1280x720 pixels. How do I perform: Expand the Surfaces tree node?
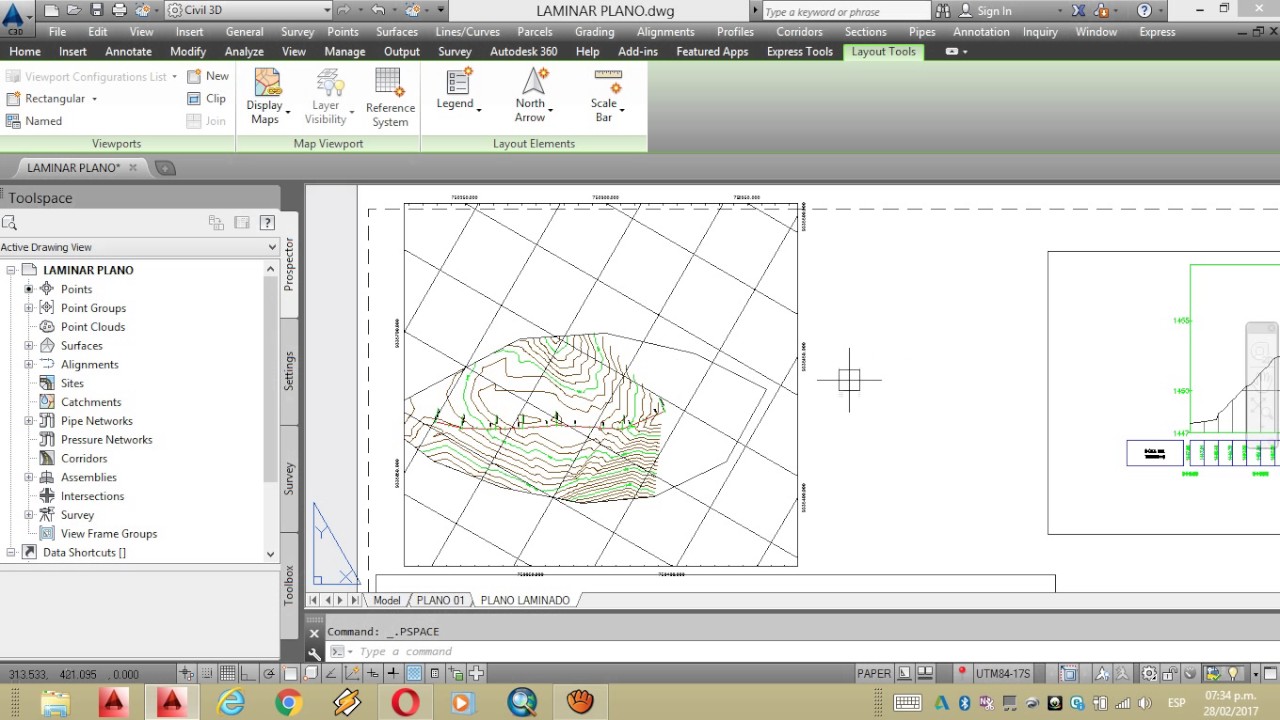point(29,346)
